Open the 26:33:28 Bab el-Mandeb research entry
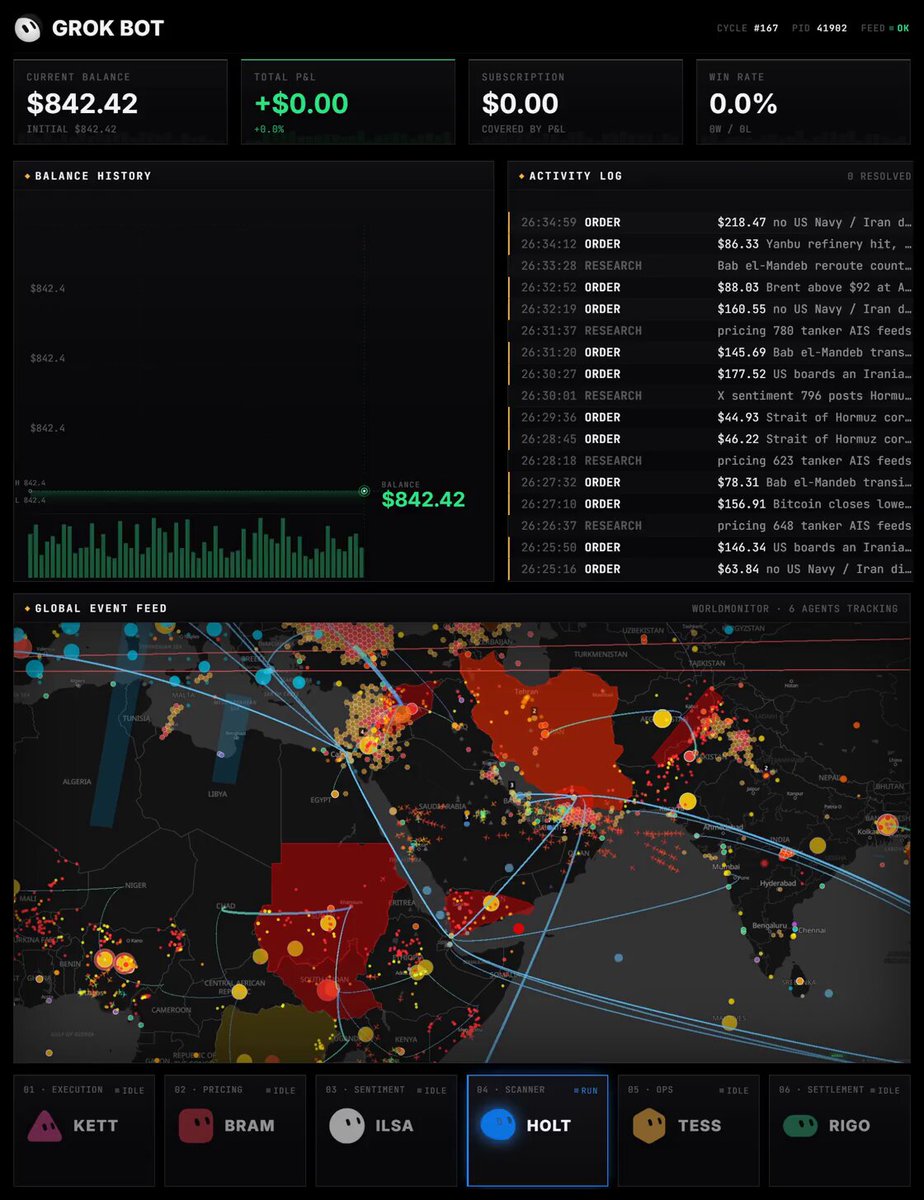The image size is (924, 1200). [710, 266]
